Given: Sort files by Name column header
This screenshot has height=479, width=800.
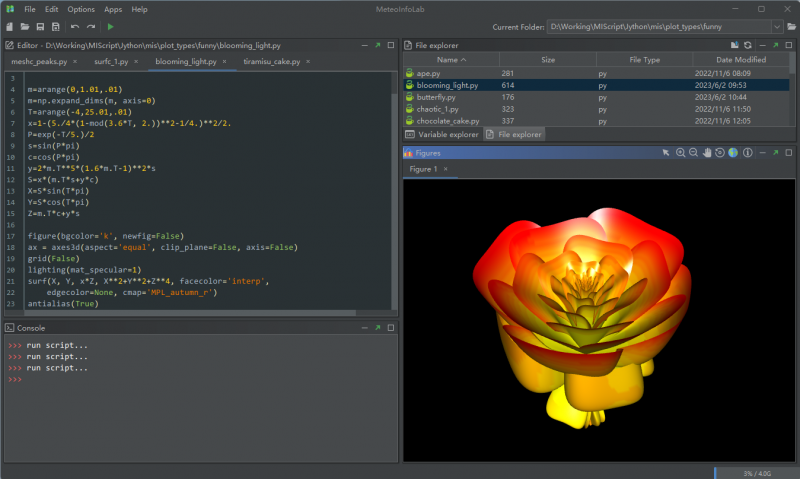Looking at the screenshot, I should [447, 60].
